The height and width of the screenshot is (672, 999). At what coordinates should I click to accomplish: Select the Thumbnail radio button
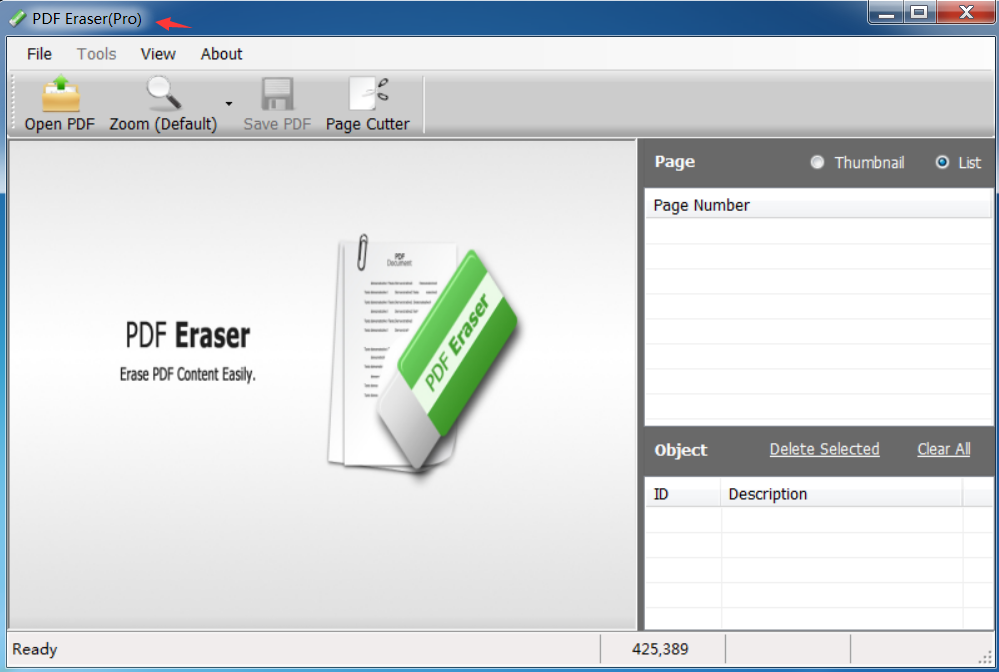(x=817, y=162)
